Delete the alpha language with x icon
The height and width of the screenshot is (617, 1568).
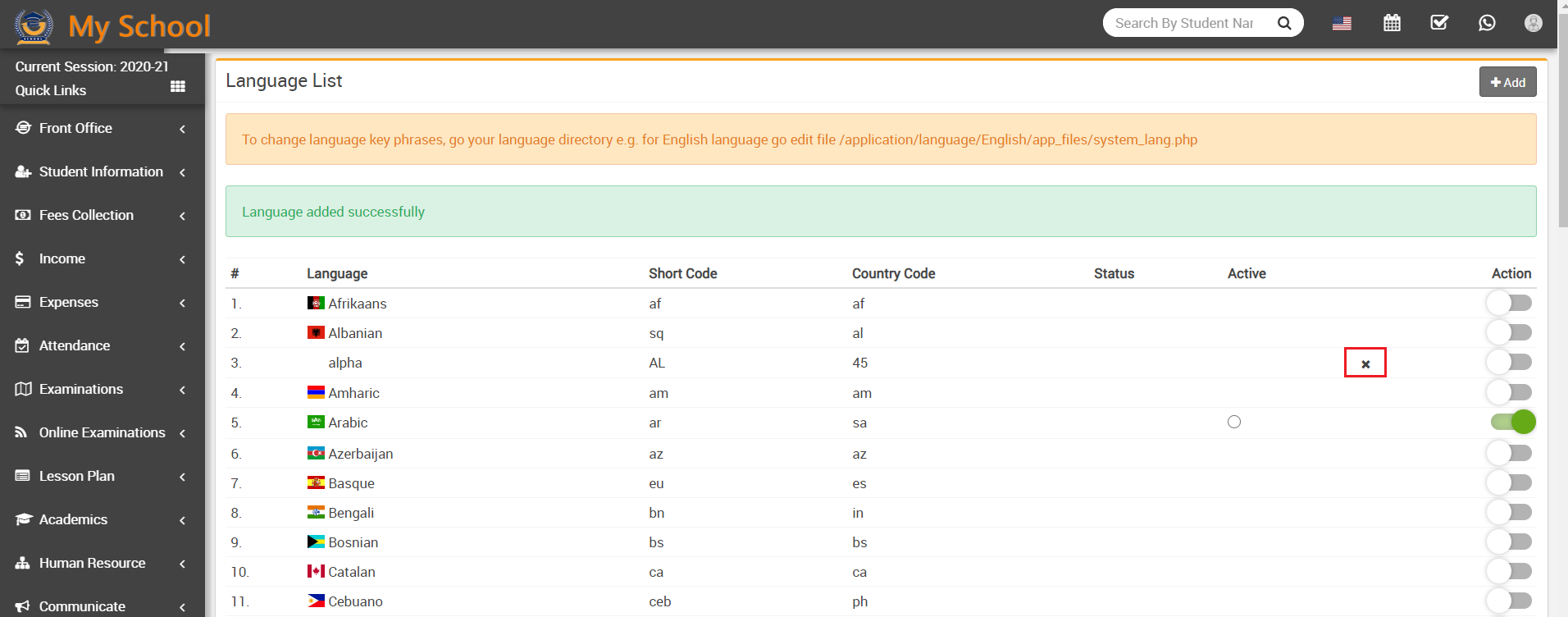click(1365, 363)
